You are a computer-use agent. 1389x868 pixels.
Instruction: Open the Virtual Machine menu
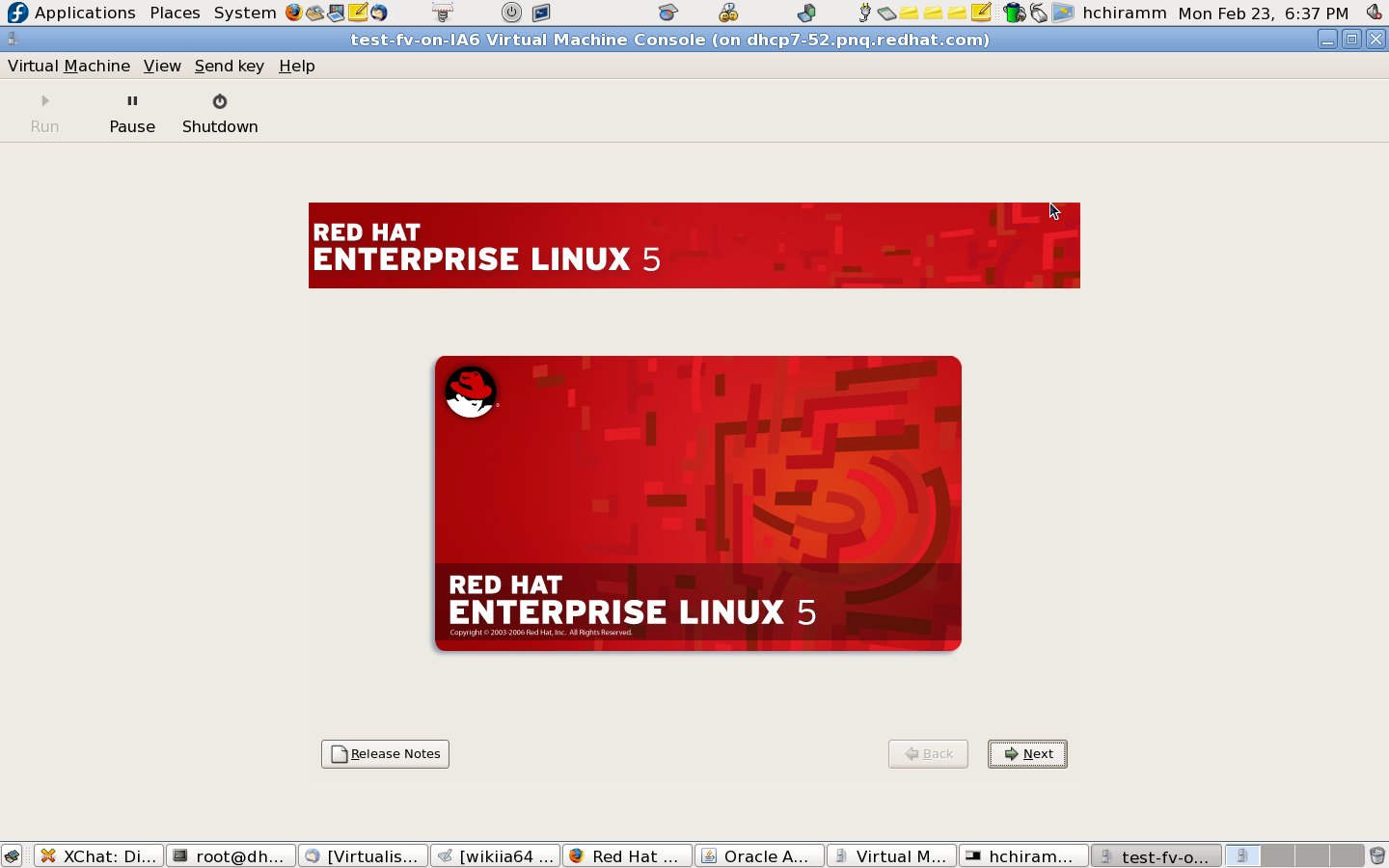(68, 66)
